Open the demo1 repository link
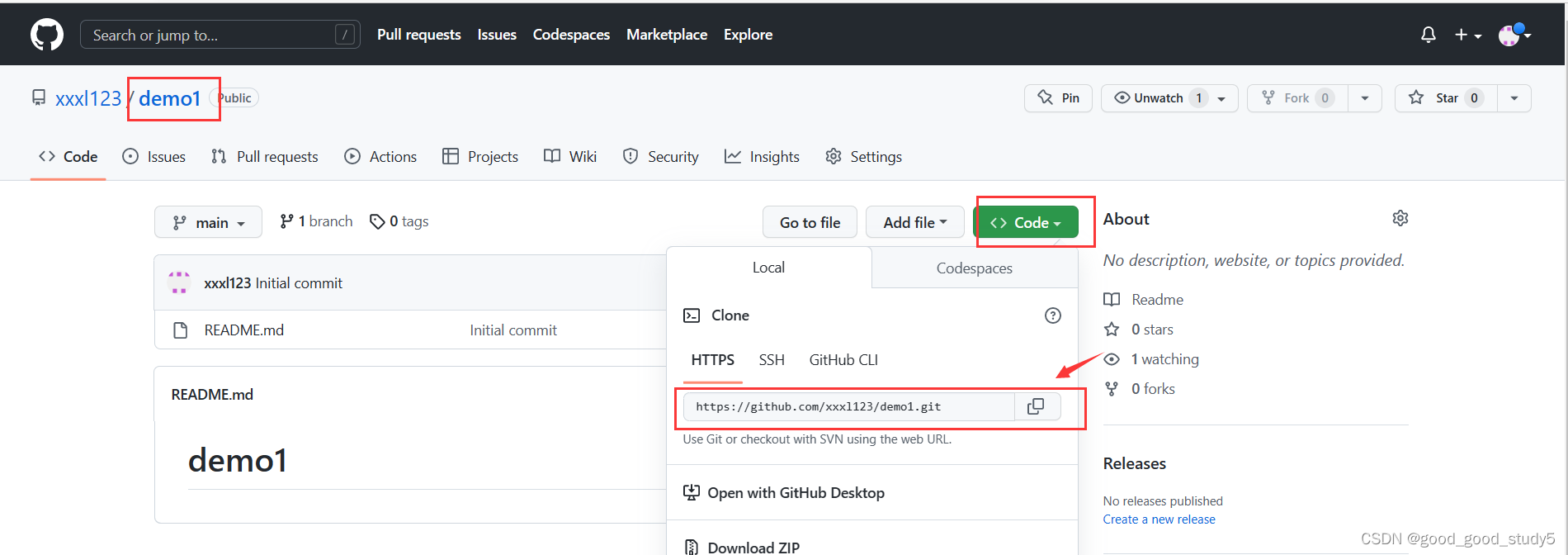1568x555 pixels. [170, 98]
